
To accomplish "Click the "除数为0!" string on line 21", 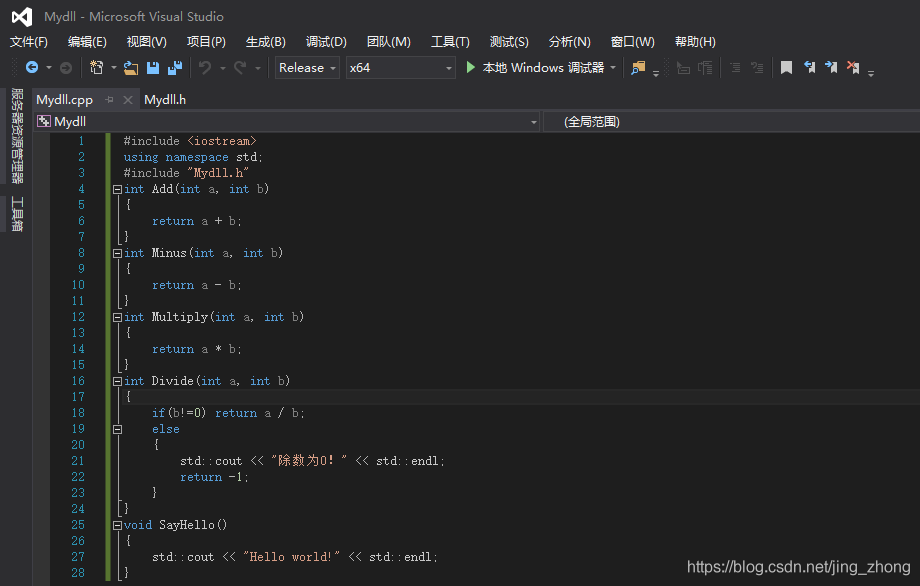I will tap(309, 460).
